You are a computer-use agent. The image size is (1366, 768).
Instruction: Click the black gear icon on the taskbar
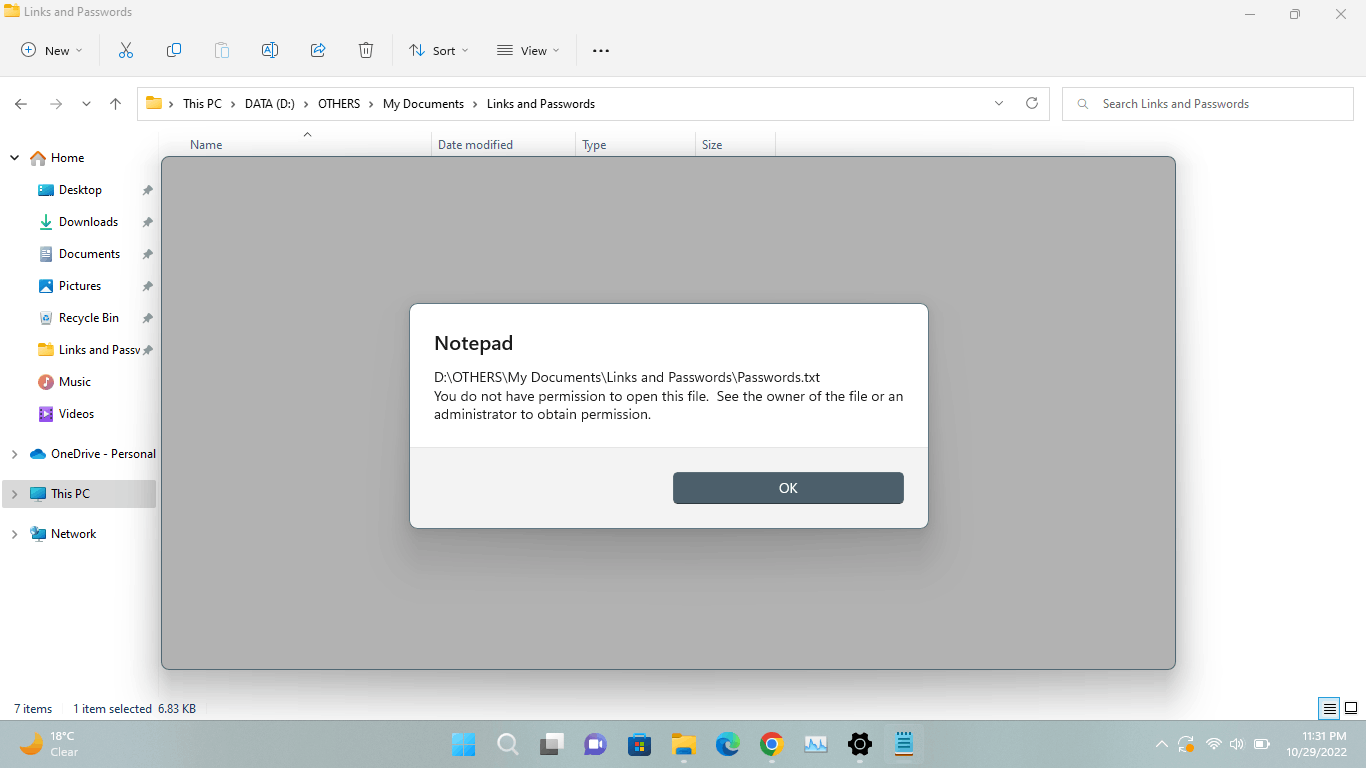tap(859, 744)
